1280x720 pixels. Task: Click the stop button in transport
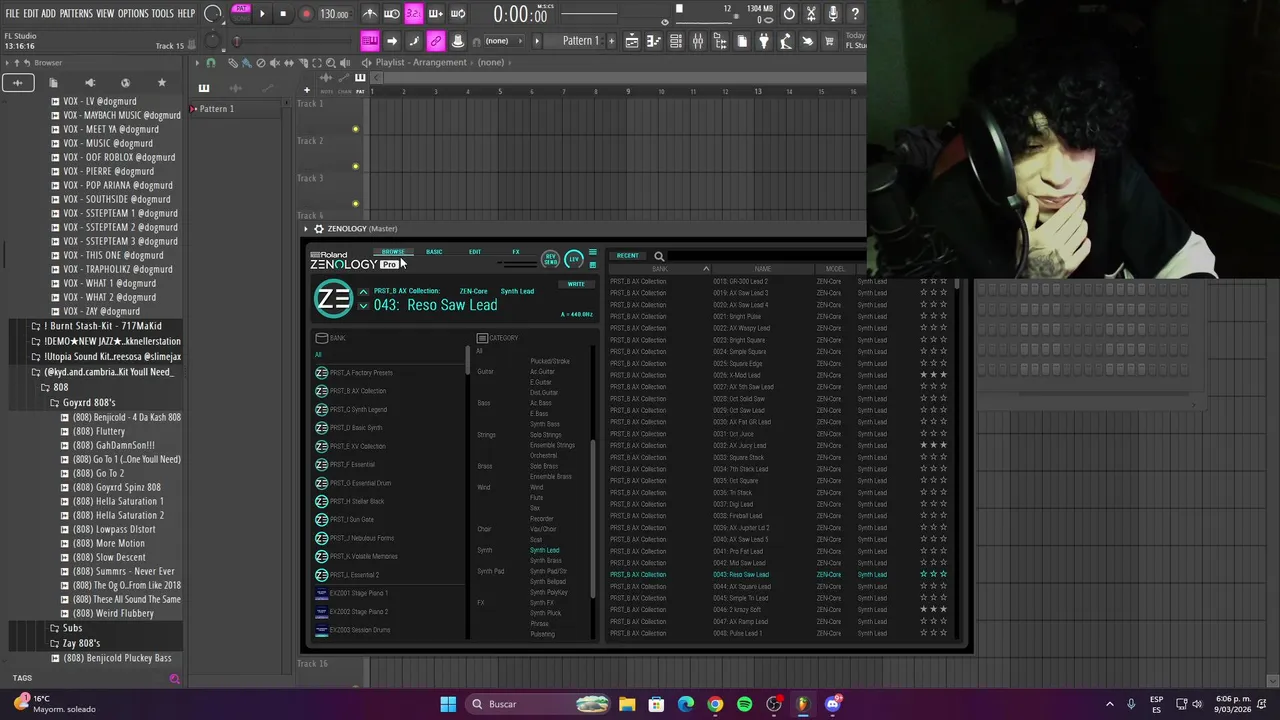pyautogui.click(x=283, y=14)
